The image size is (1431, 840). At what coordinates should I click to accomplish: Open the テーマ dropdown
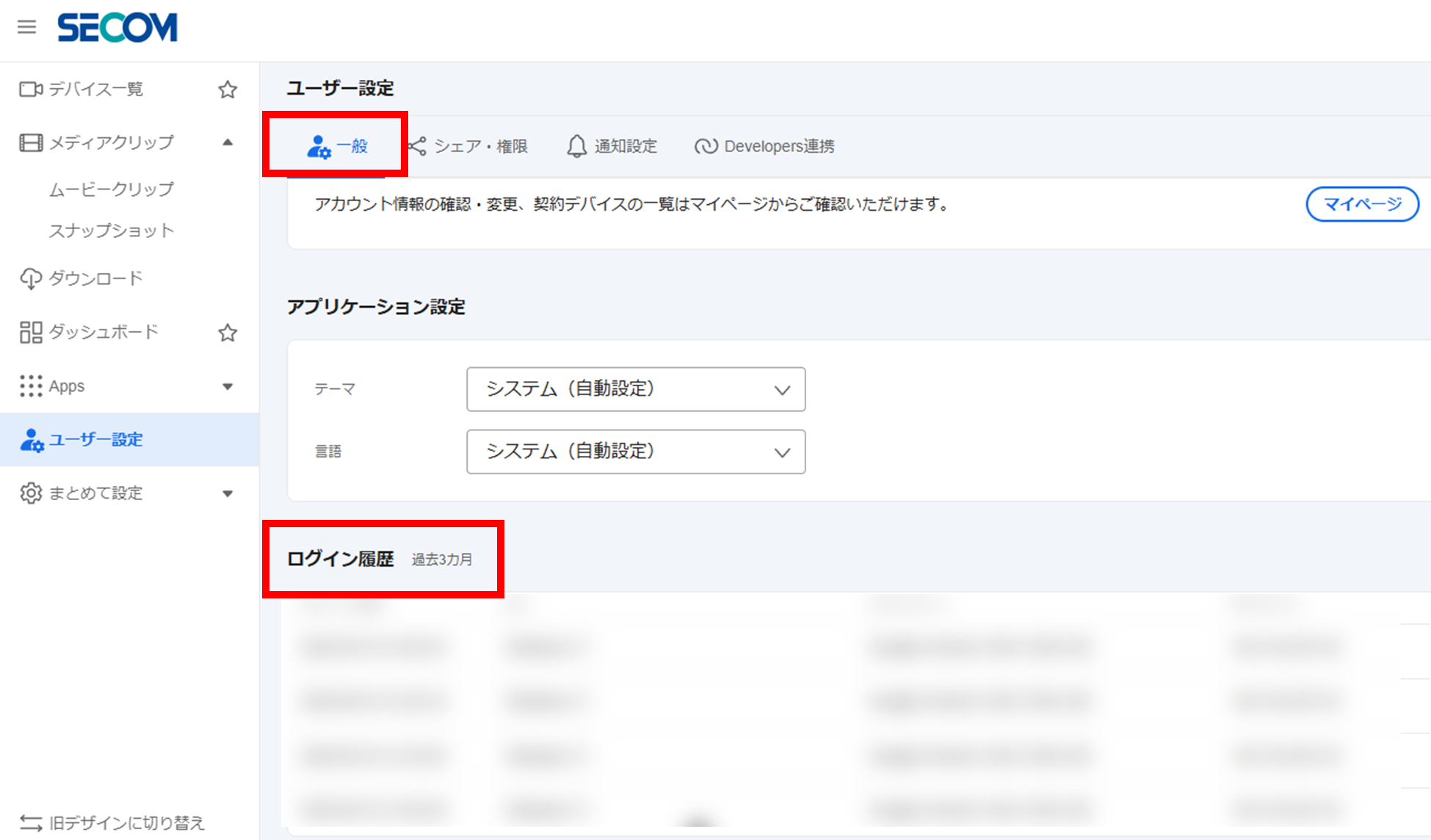point(636,389)
